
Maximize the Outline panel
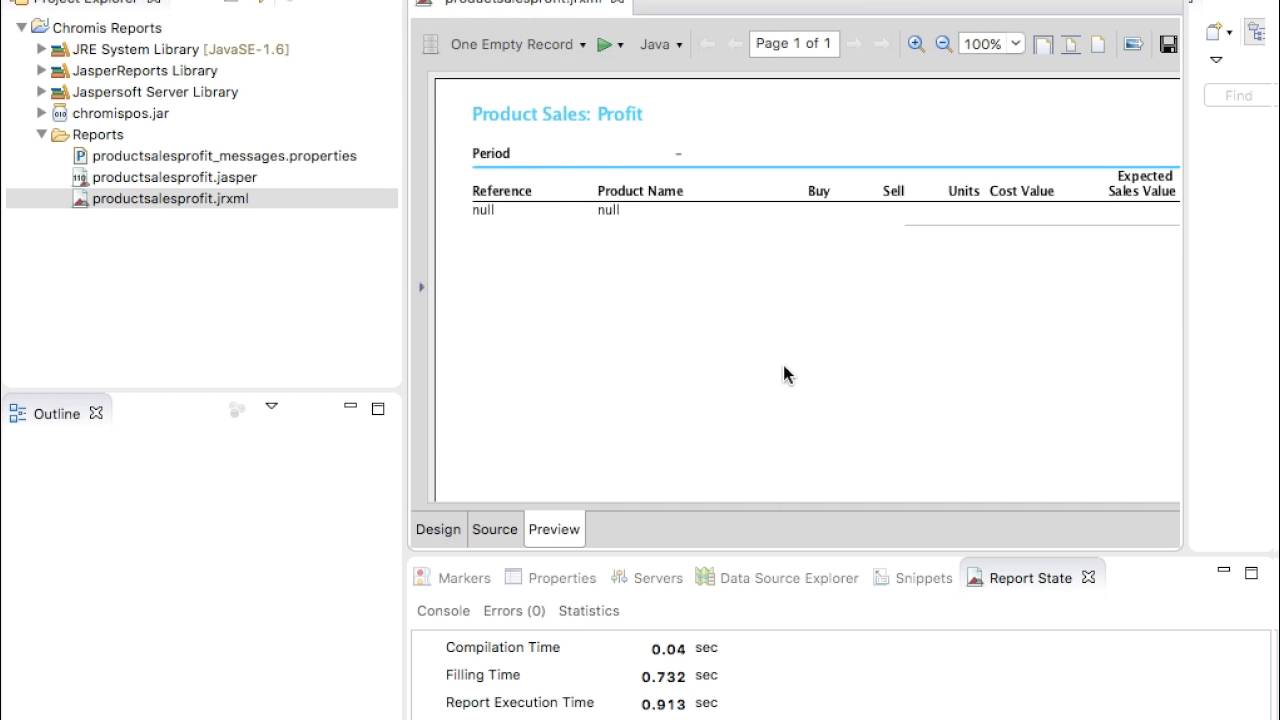(378, 408)
